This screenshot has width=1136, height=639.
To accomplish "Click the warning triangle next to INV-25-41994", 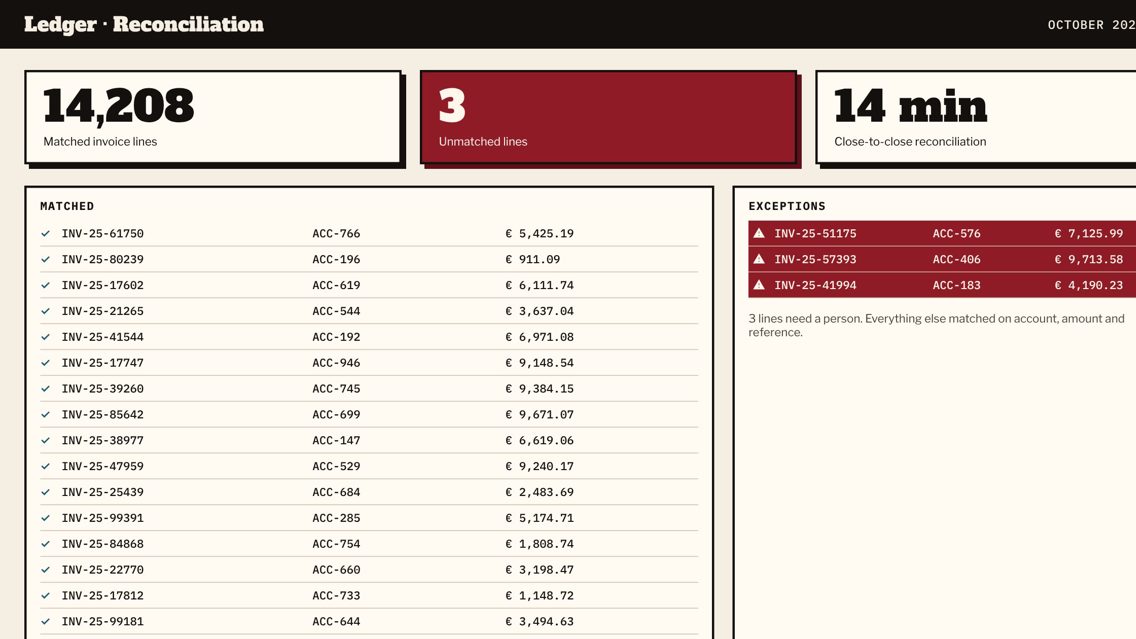I will (759, 285).
